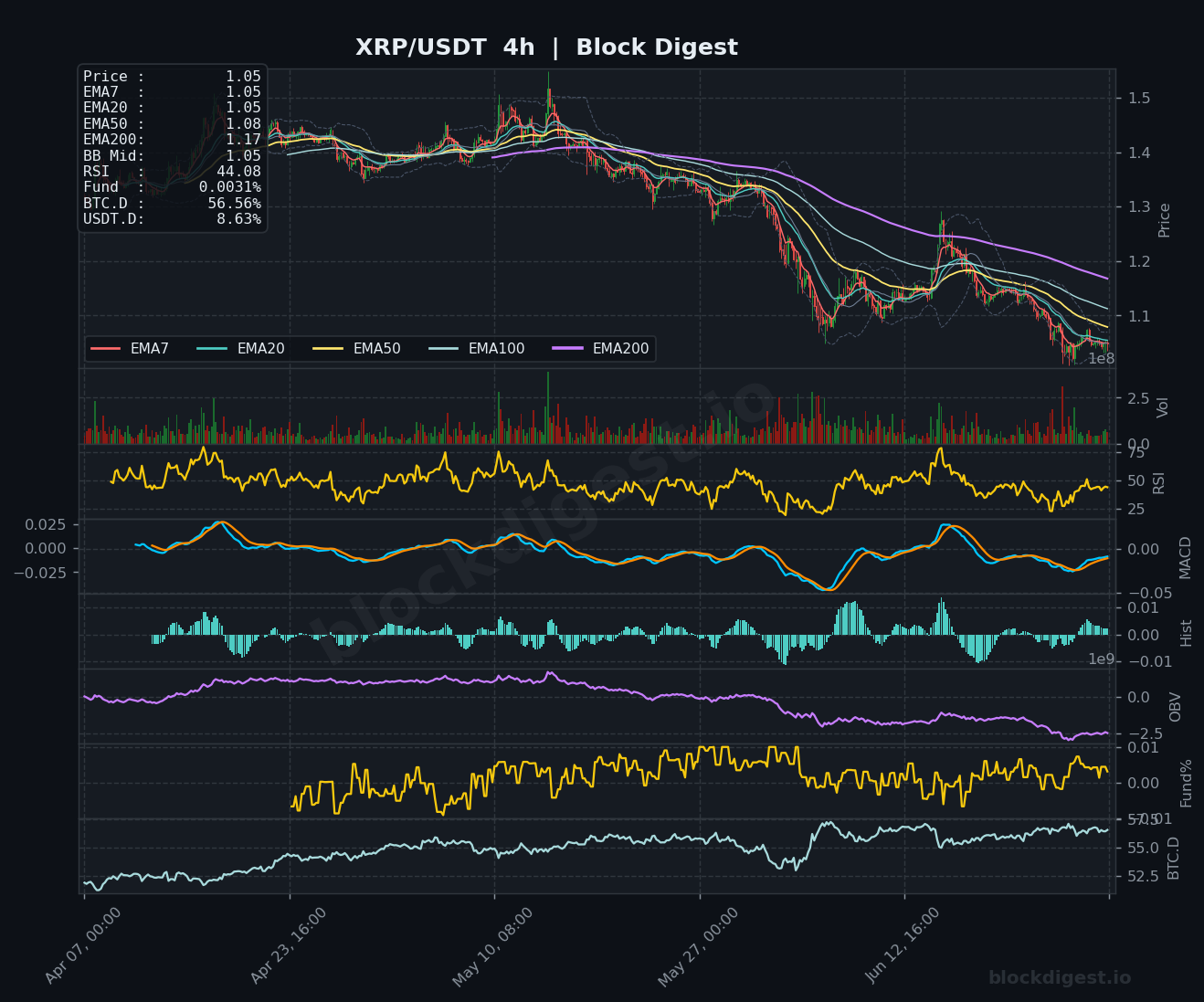Click the EMA20 value row in stats box
This screenshot has width=1204, height=1002.
[172, 108]
